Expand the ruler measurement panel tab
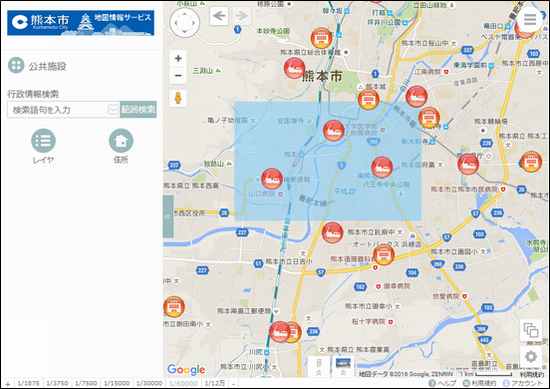This screenshot has height=389, width=550. [x=318, y=367]
